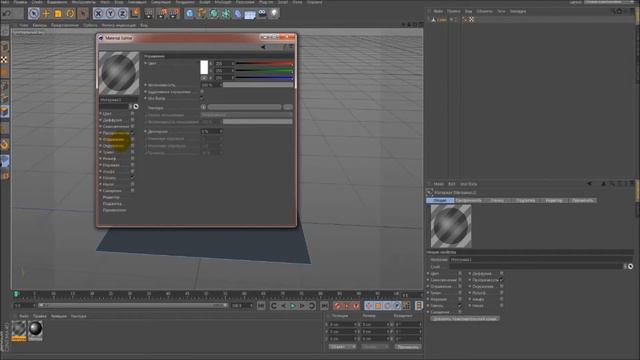Click the texture browse '...' button
This screenshot has width=640, height=360.
(x=288, y=107)
